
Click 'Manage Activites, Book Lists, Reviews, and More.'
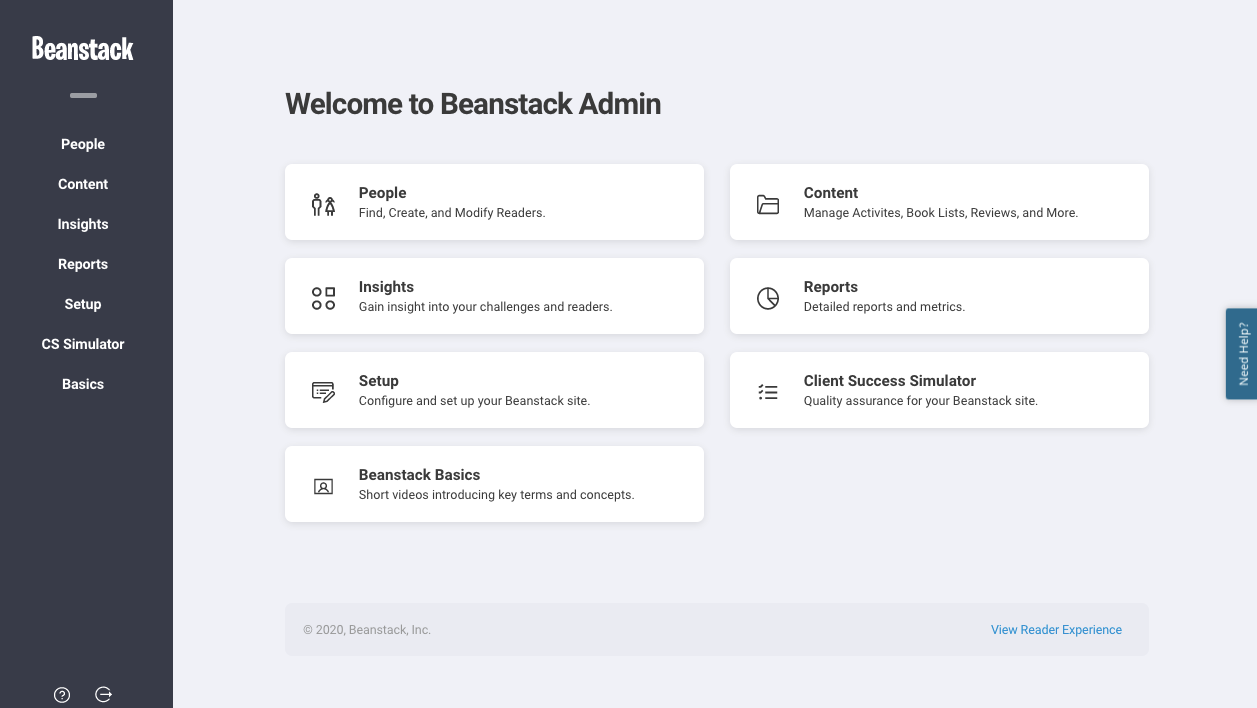pyautogui.click(x=941, y=213)
